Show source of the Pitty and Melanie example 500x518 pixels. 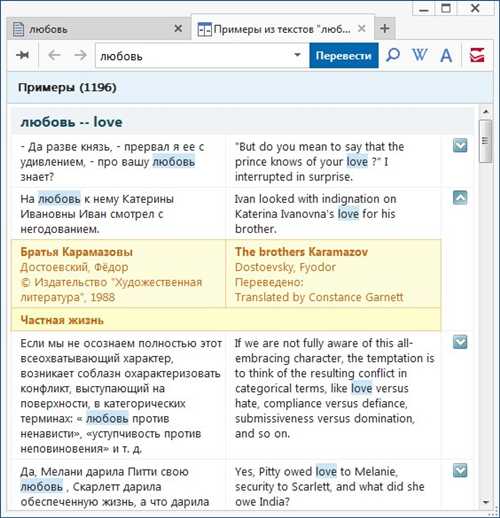(x=460, y=470)
